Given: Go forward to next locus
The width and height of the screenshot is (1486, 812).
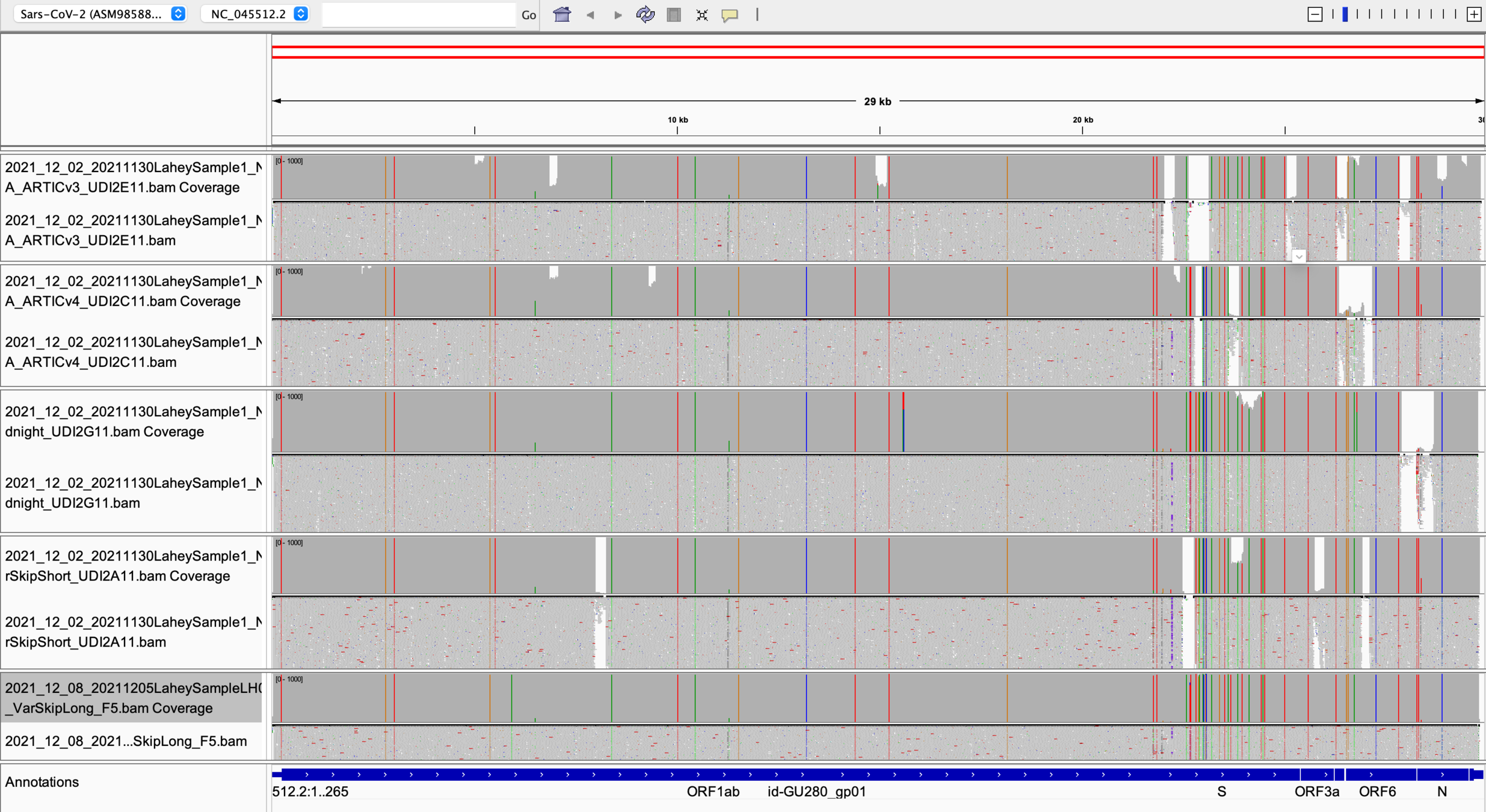Looking at the screenshot, I should click(x=618, y=14).
